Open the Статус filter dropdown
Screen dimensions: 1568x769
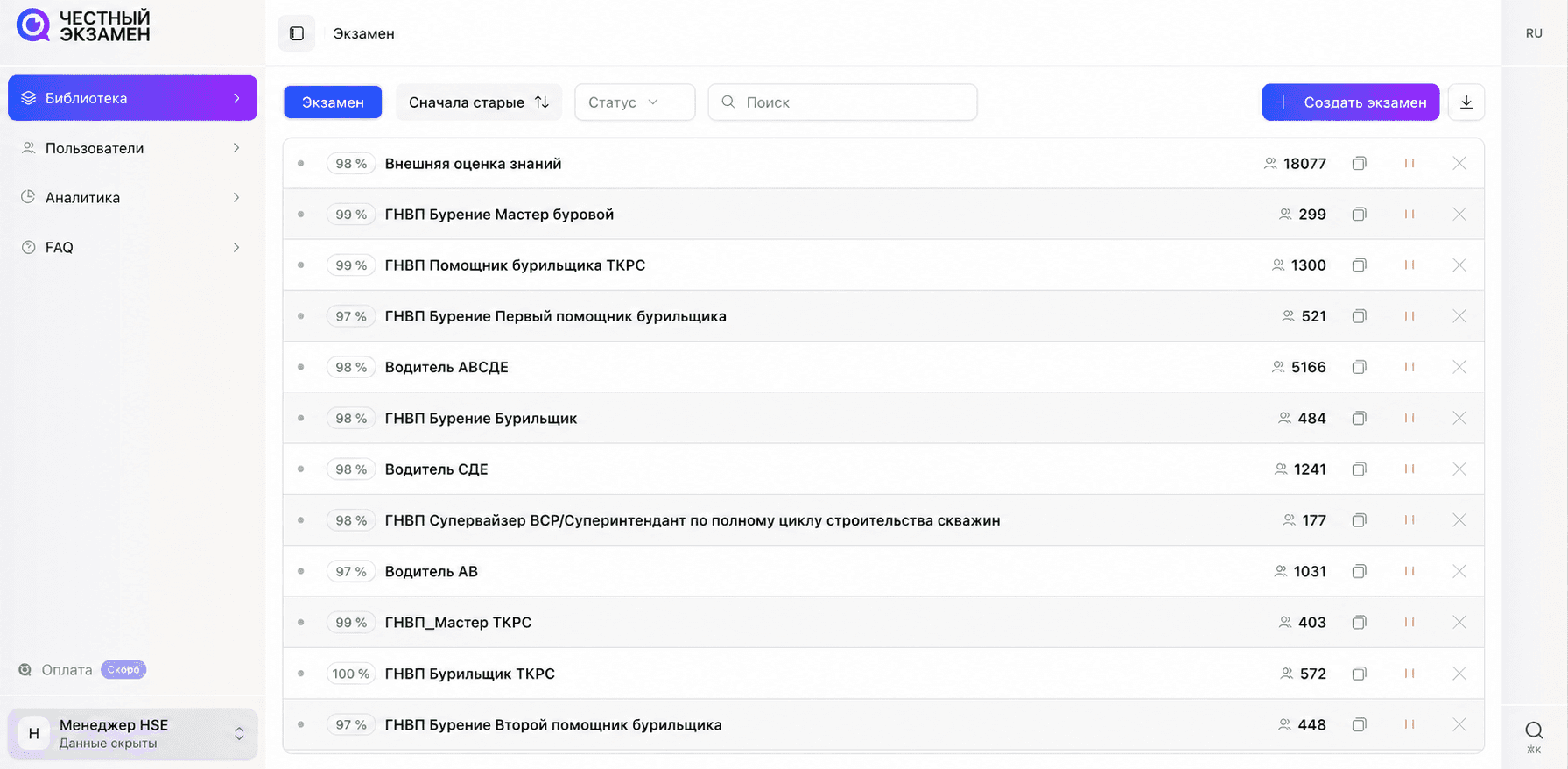pyautogui.click(x=635, y=102)
